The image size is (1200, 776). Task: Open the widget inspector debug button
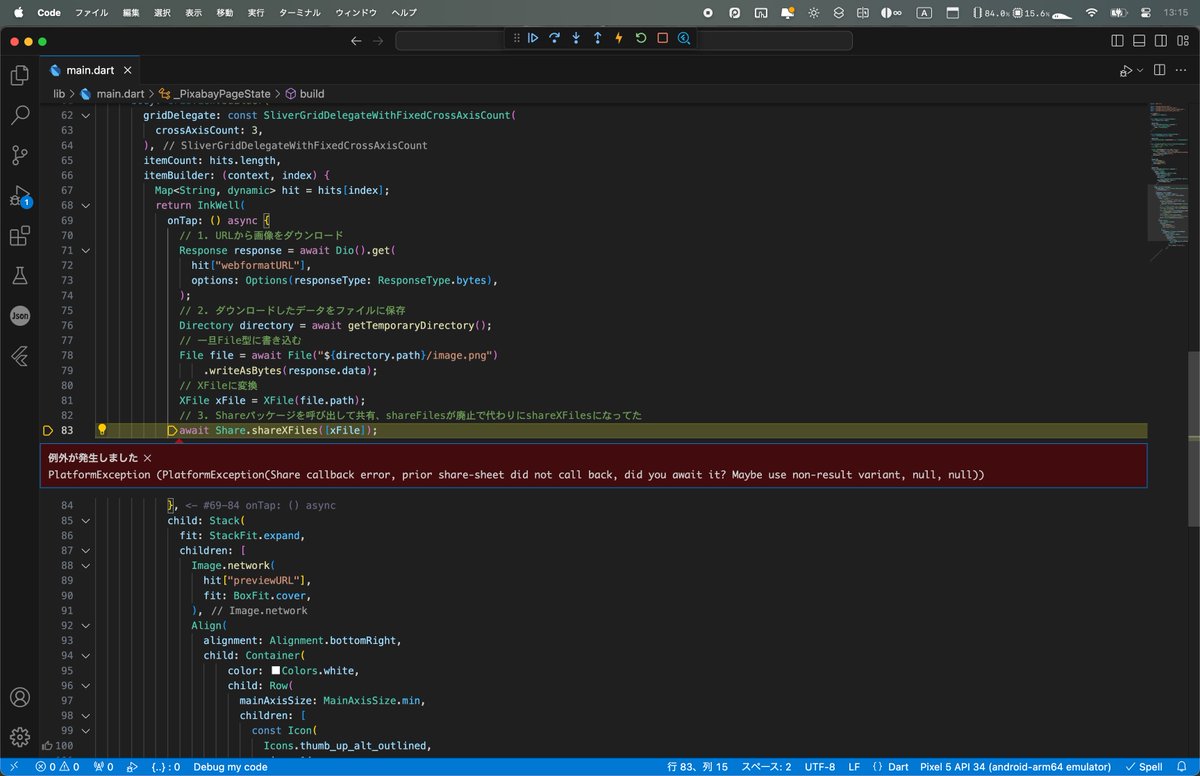(x=684, y=38)
